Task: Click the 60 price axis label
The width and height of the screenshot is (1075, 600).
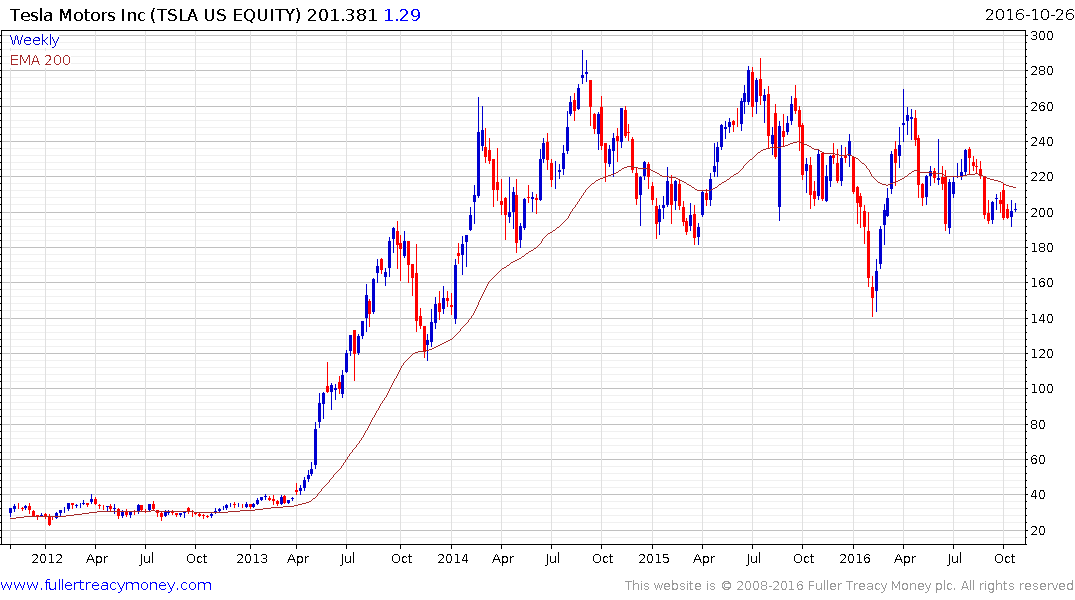Action: [1039, 459]
